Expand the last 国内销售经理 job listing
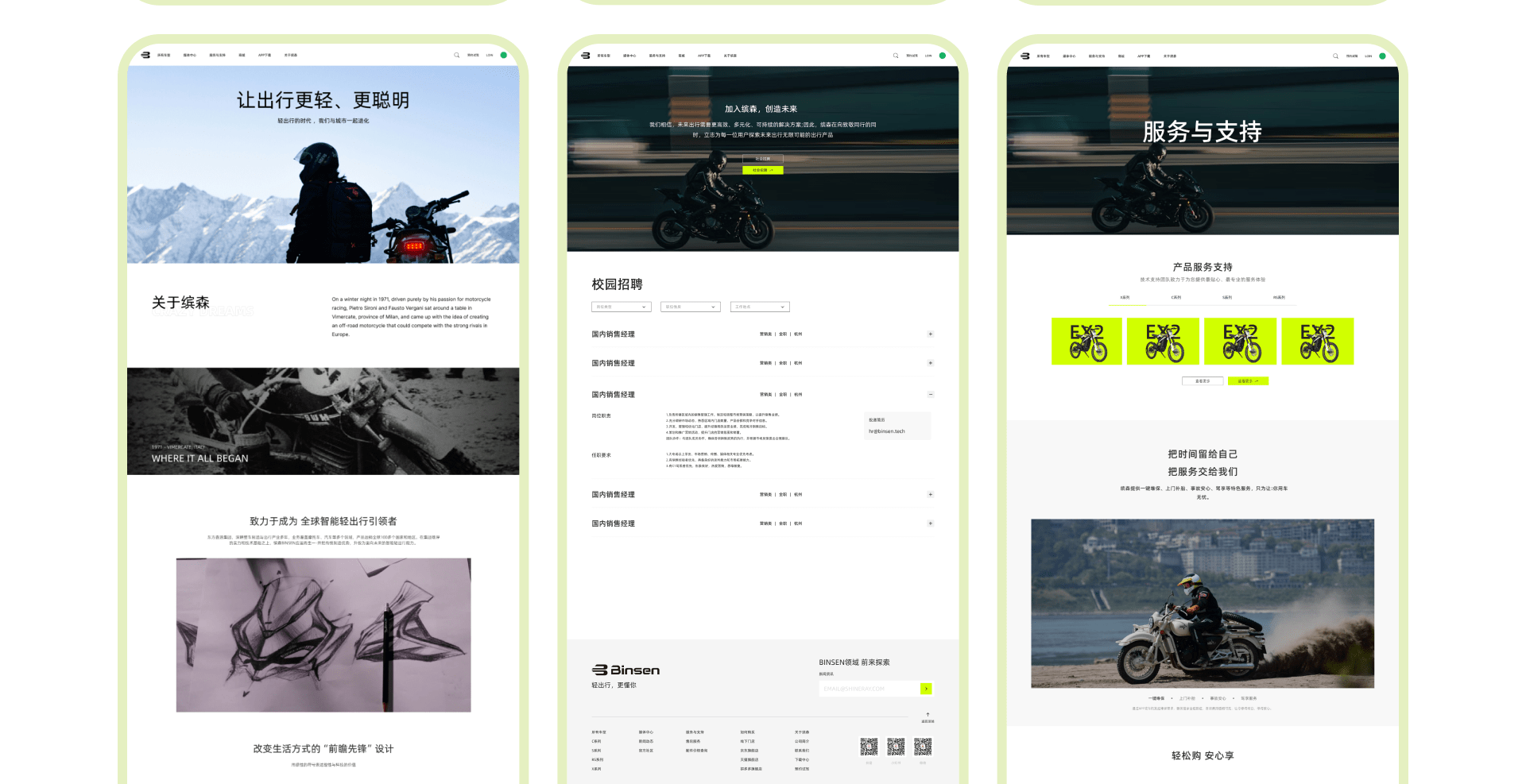The width and height of the screenshot is (1526, 784). click(x=931, y=523)
